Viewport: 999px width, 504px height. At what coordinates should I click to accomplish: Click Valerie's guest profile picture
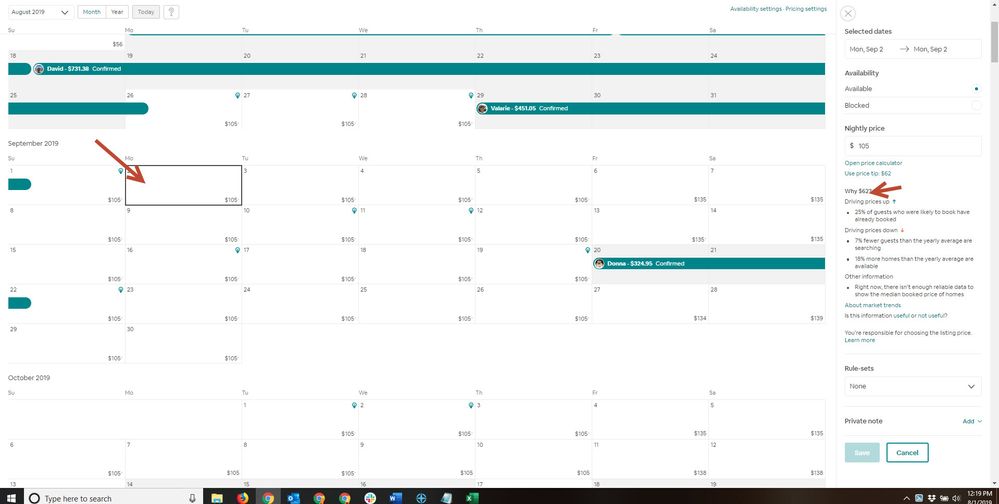tap(482, 108)
